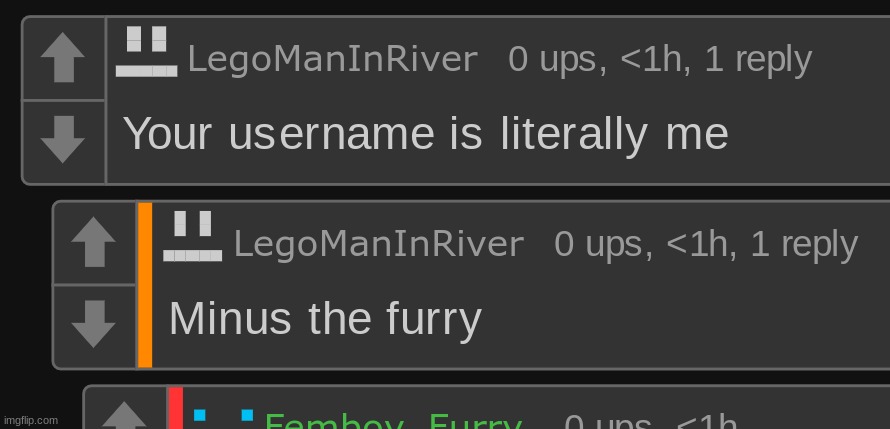
Task: Open LegoManInRiver profile from top comment
Action: 333,59
